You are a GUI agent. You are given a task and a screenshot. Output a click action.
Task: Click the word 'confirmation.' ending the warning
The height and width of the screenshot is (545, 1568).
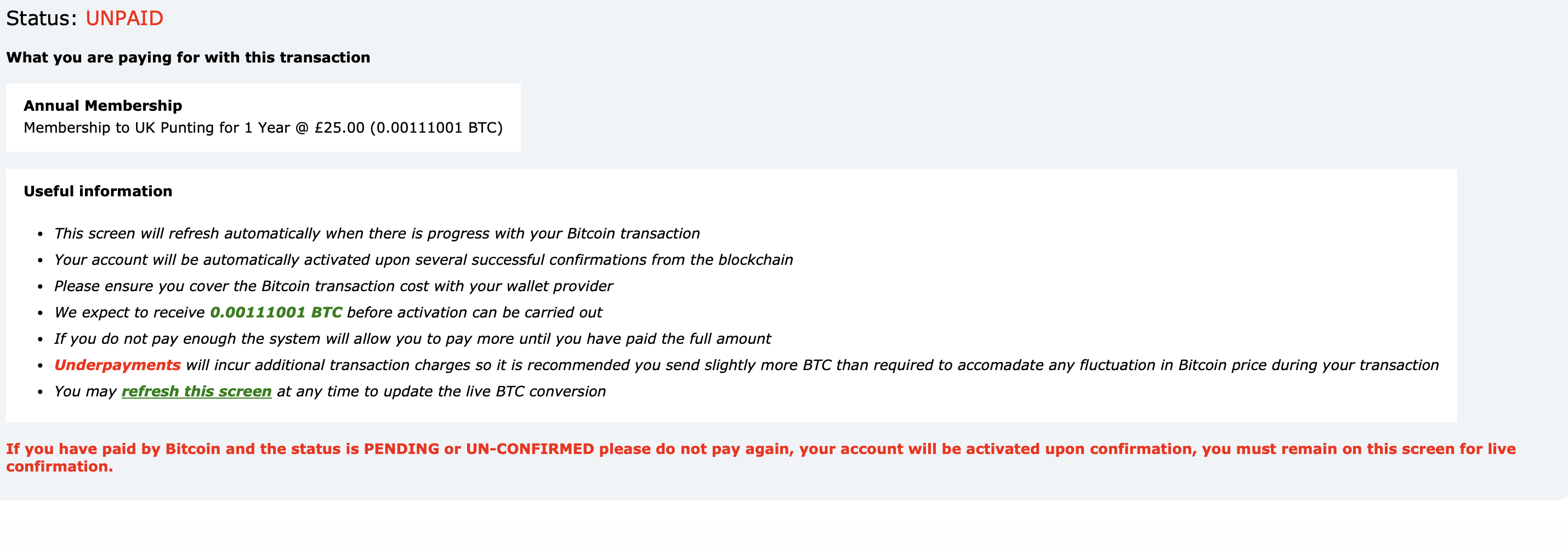coord(60,467)
